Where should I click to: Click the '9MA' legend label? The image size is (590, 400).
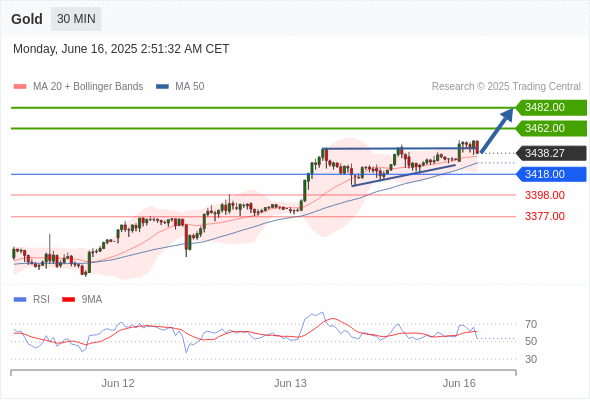click(x=92, y=300)
